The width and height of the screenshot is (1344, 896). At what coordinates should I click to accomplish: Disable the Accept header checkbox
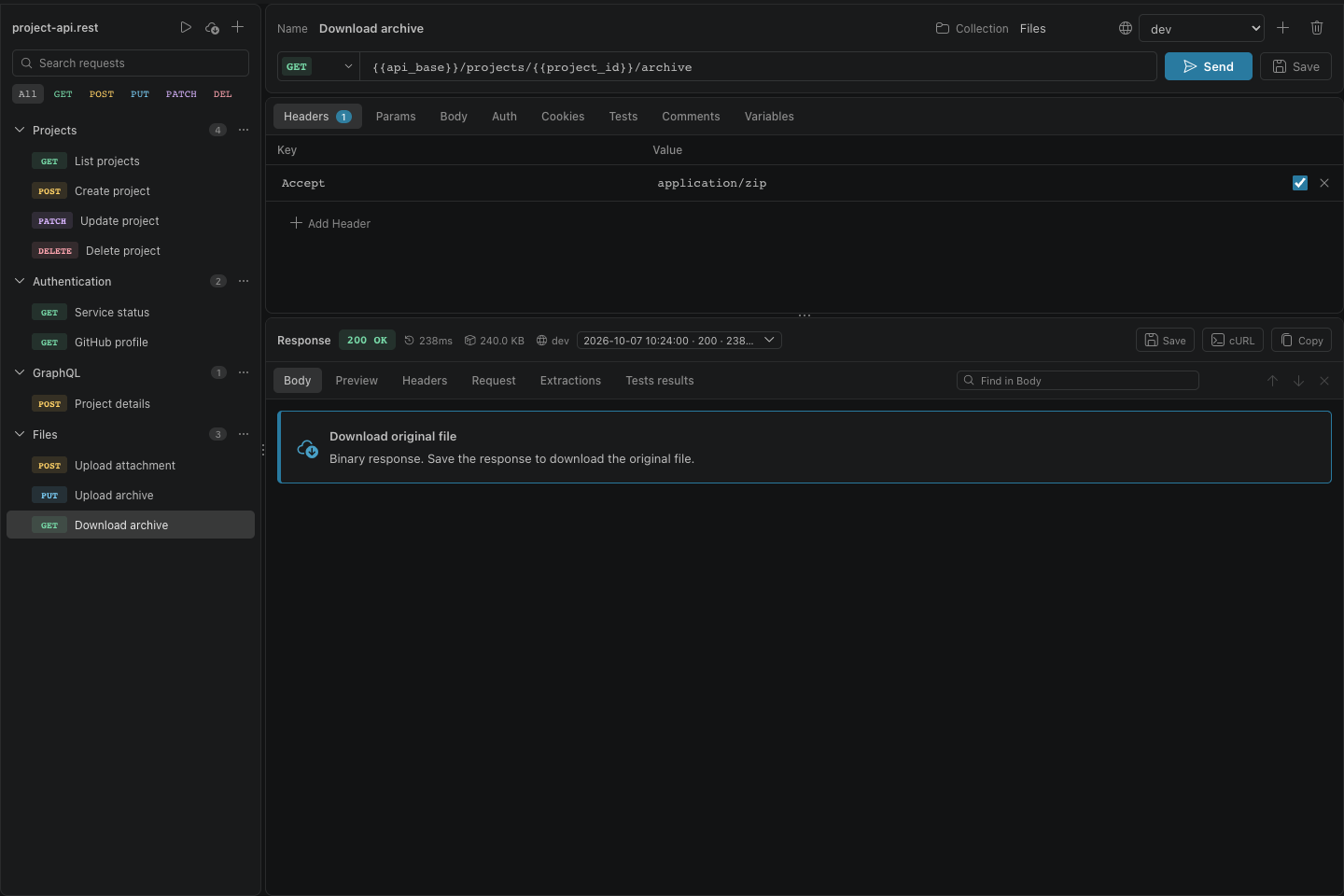click(x=1300, y=183)
